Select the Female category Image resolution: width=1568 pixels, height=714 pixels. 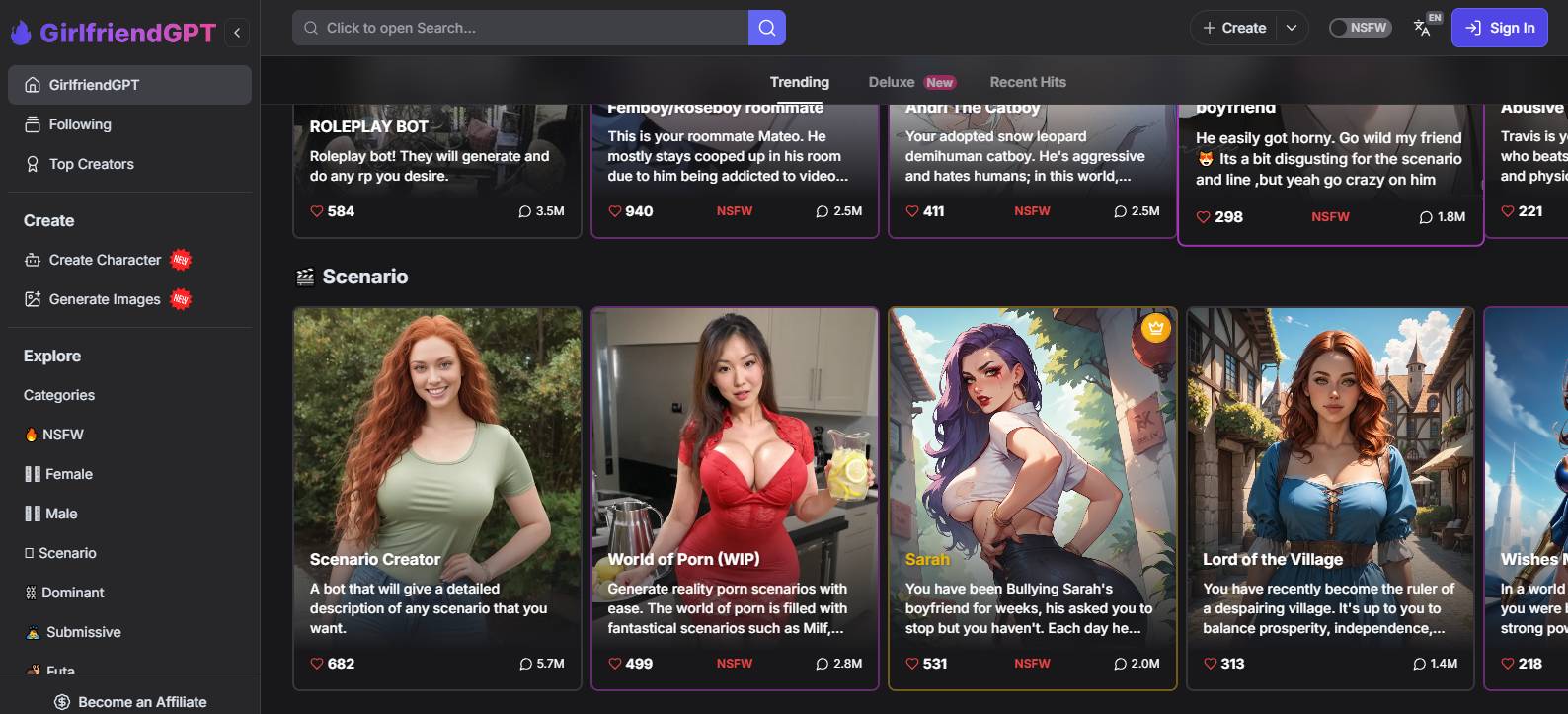point(129,474)
